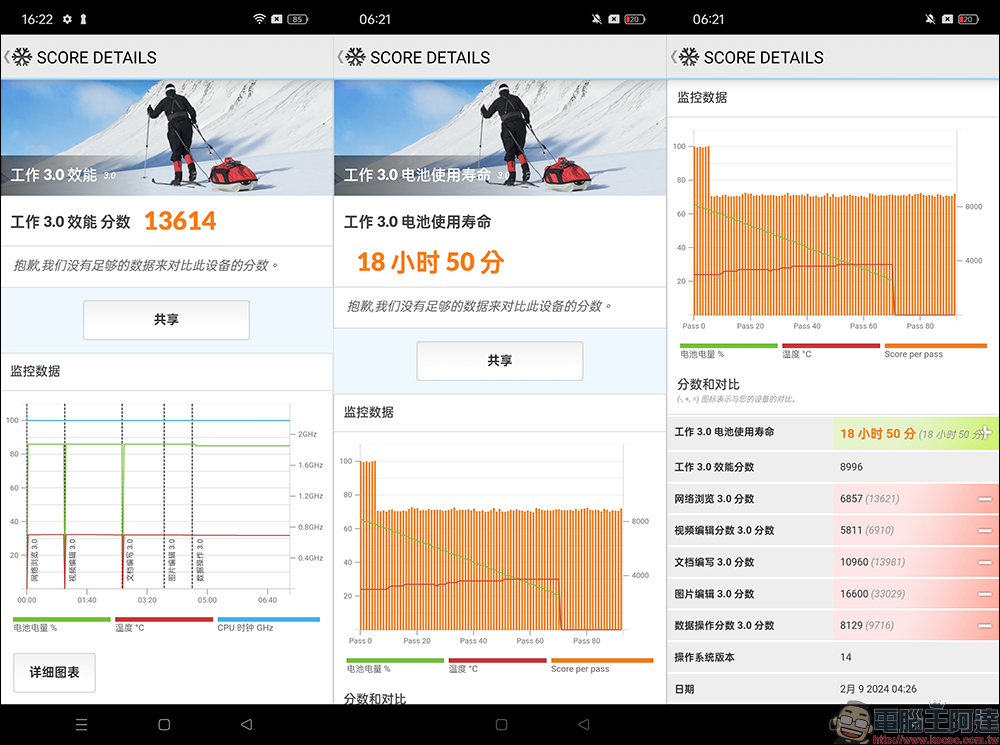Tap the back chevron in the right SCORE DETAILS header
1000x745 pixels.
673,57
